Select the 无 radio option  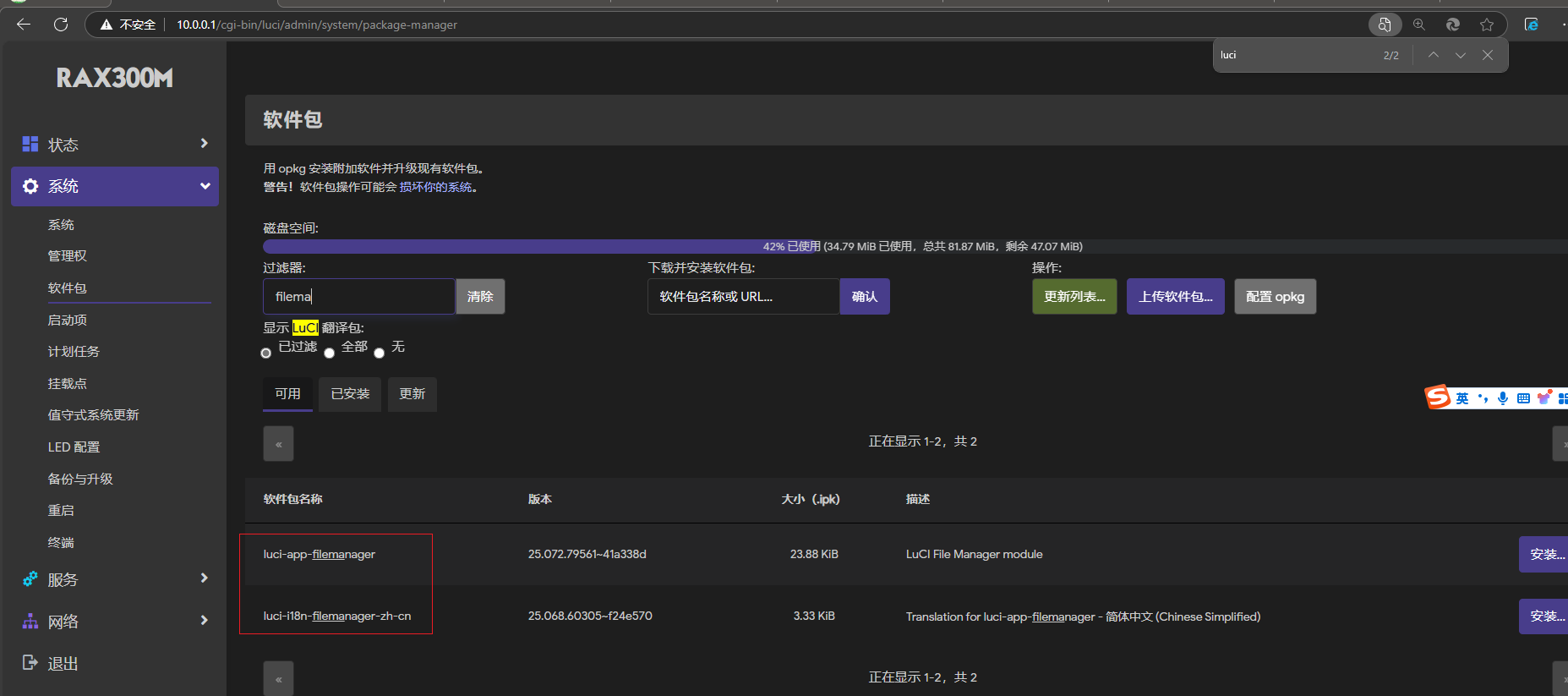click(380, 353)
